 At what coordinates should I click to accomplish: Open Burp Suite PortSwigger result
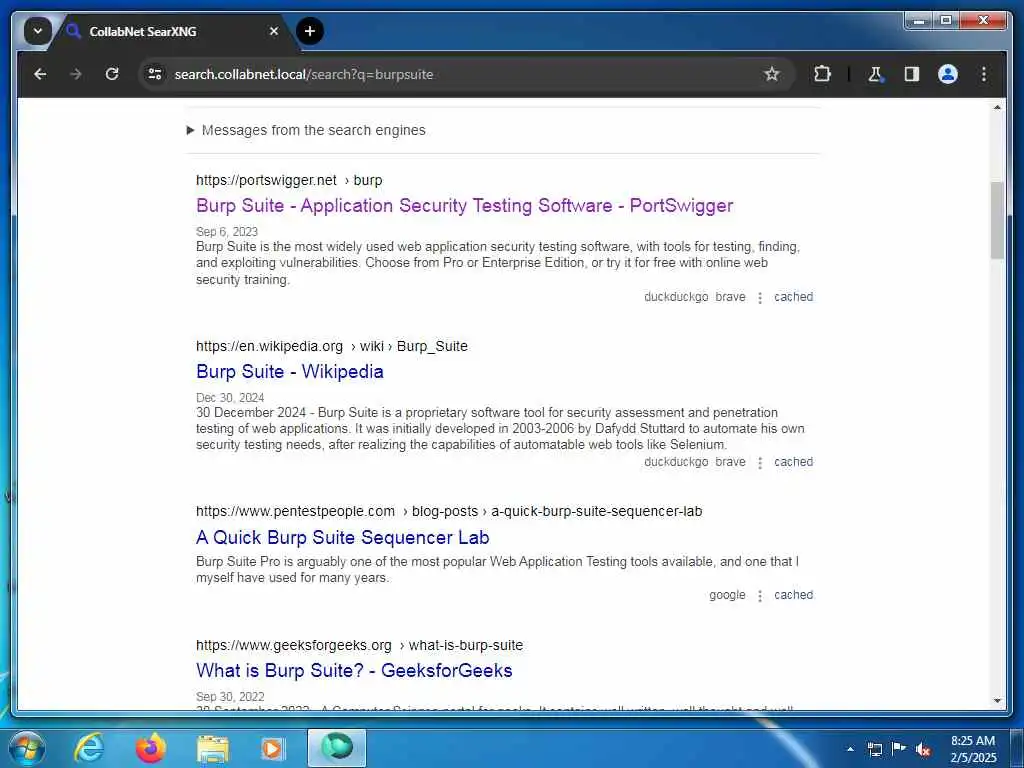point(464,206)
